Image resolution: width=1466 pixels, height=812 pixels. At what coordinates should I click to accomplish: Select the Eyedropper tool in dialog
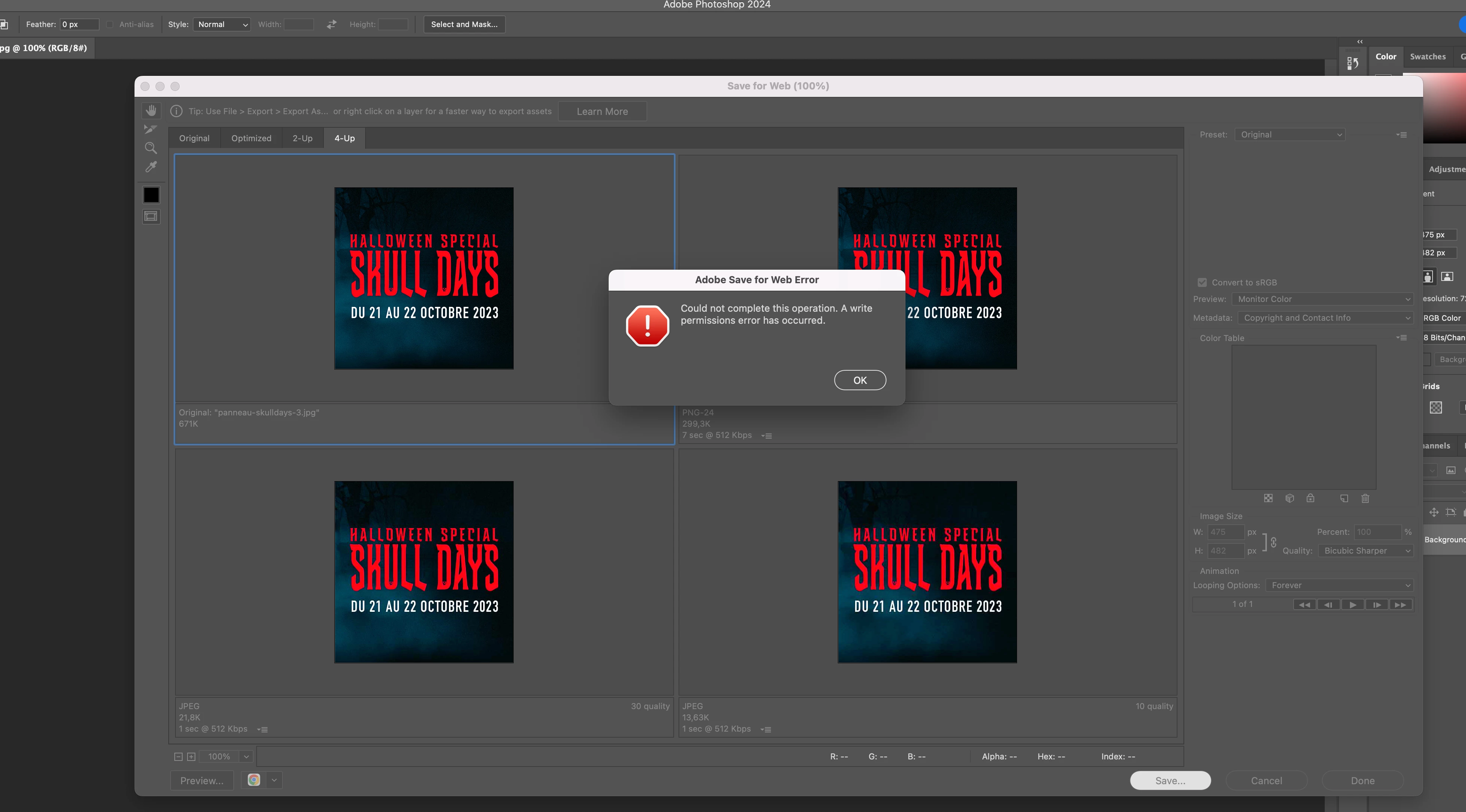[x=151, y=167]
